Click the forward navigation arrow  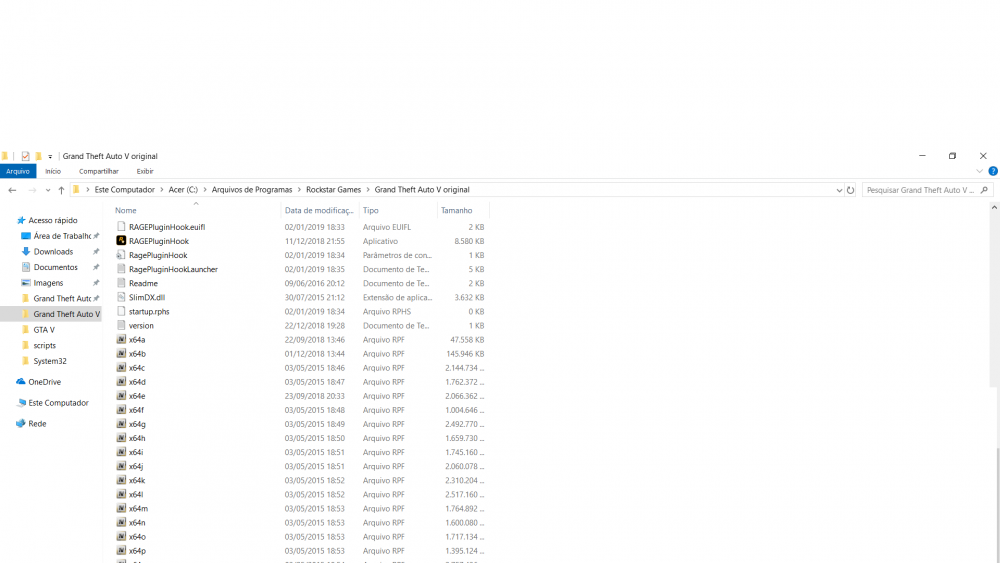(32, 190)
